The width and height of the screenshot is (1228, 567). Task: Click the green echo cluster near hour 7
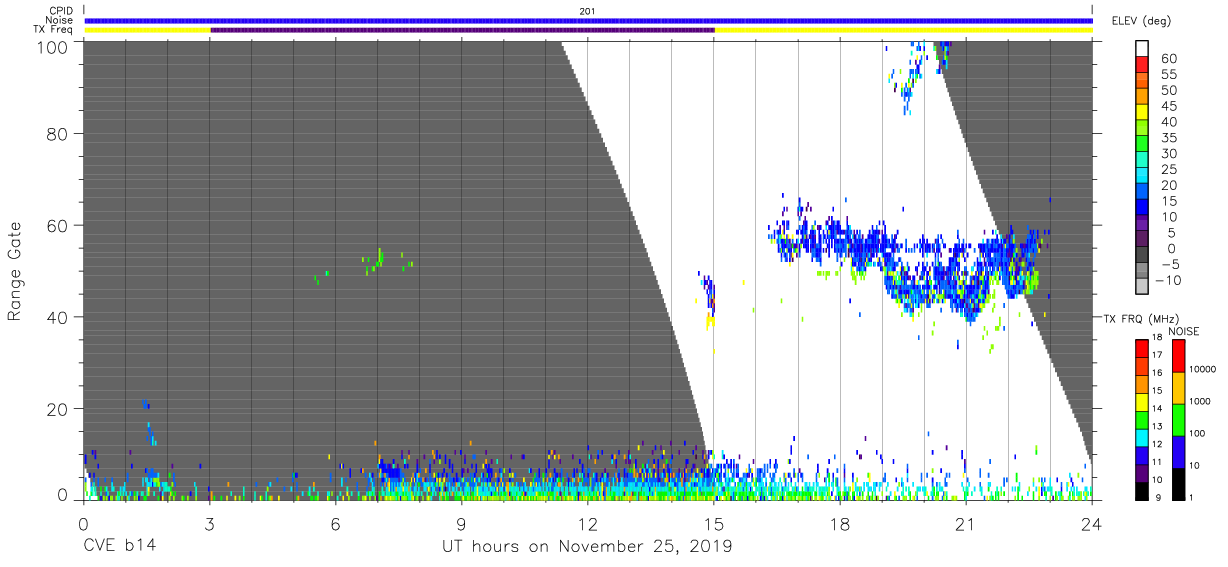point(375,261)
